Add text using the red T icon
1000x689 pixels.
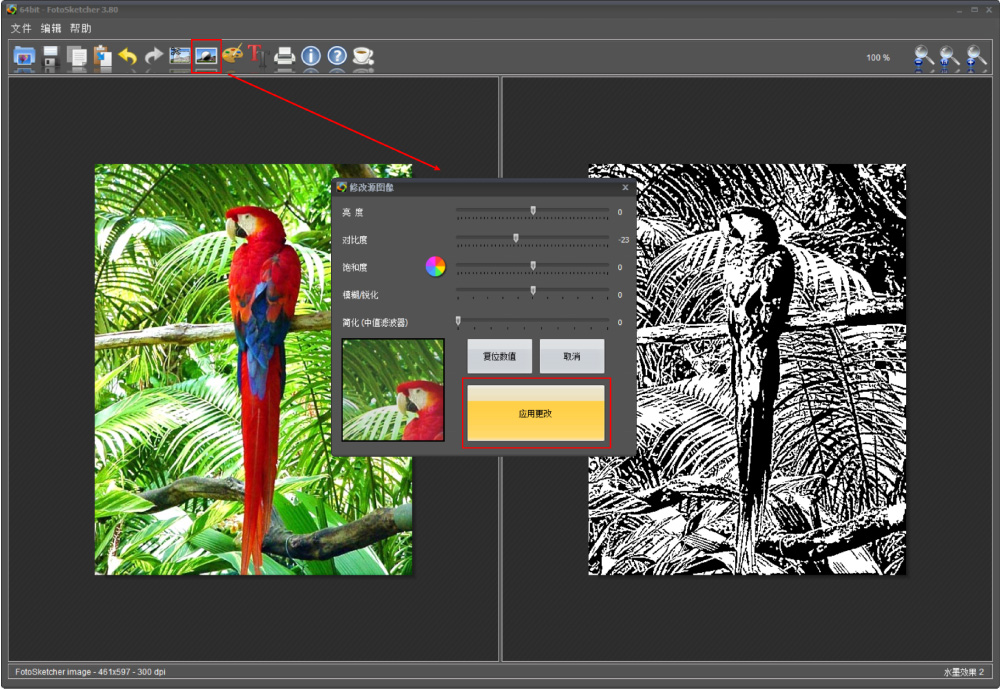(x=257, y=56)
